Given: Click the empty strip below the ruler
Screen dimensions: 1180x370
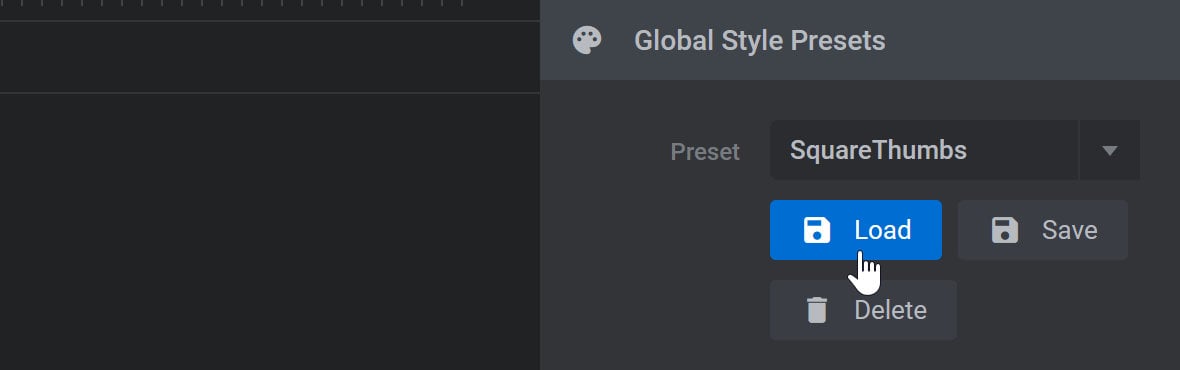Looking at the screenshot, I should (x=269, y=57).
